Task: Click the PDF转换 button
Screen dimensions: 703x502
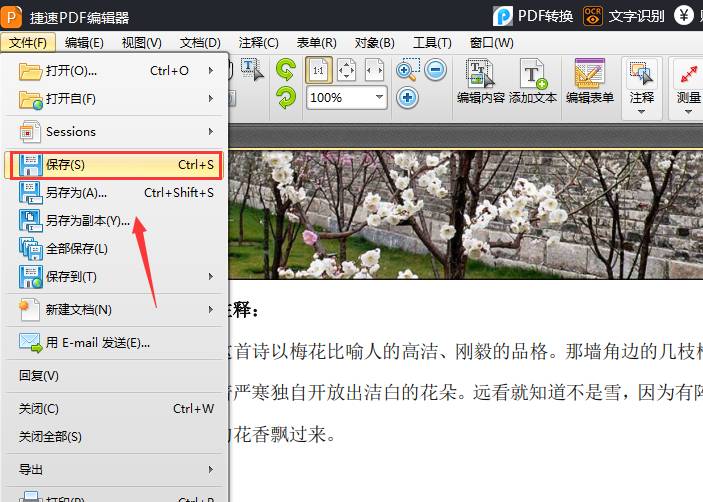Action: pyautogui.click(x=533, y=16)
